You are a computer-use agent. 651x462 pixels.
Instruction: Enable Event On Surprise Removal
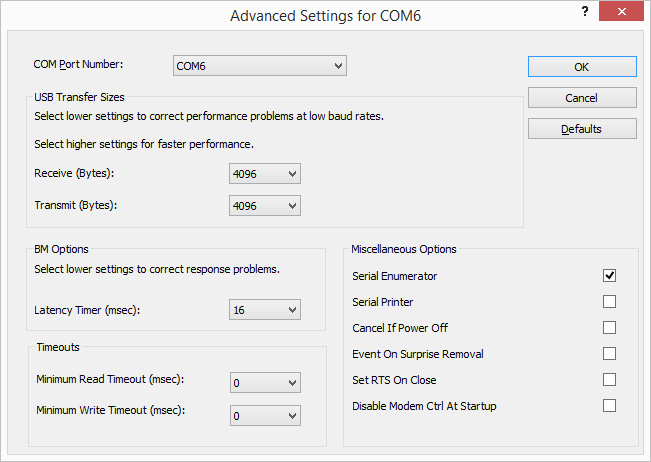(609, 354)
